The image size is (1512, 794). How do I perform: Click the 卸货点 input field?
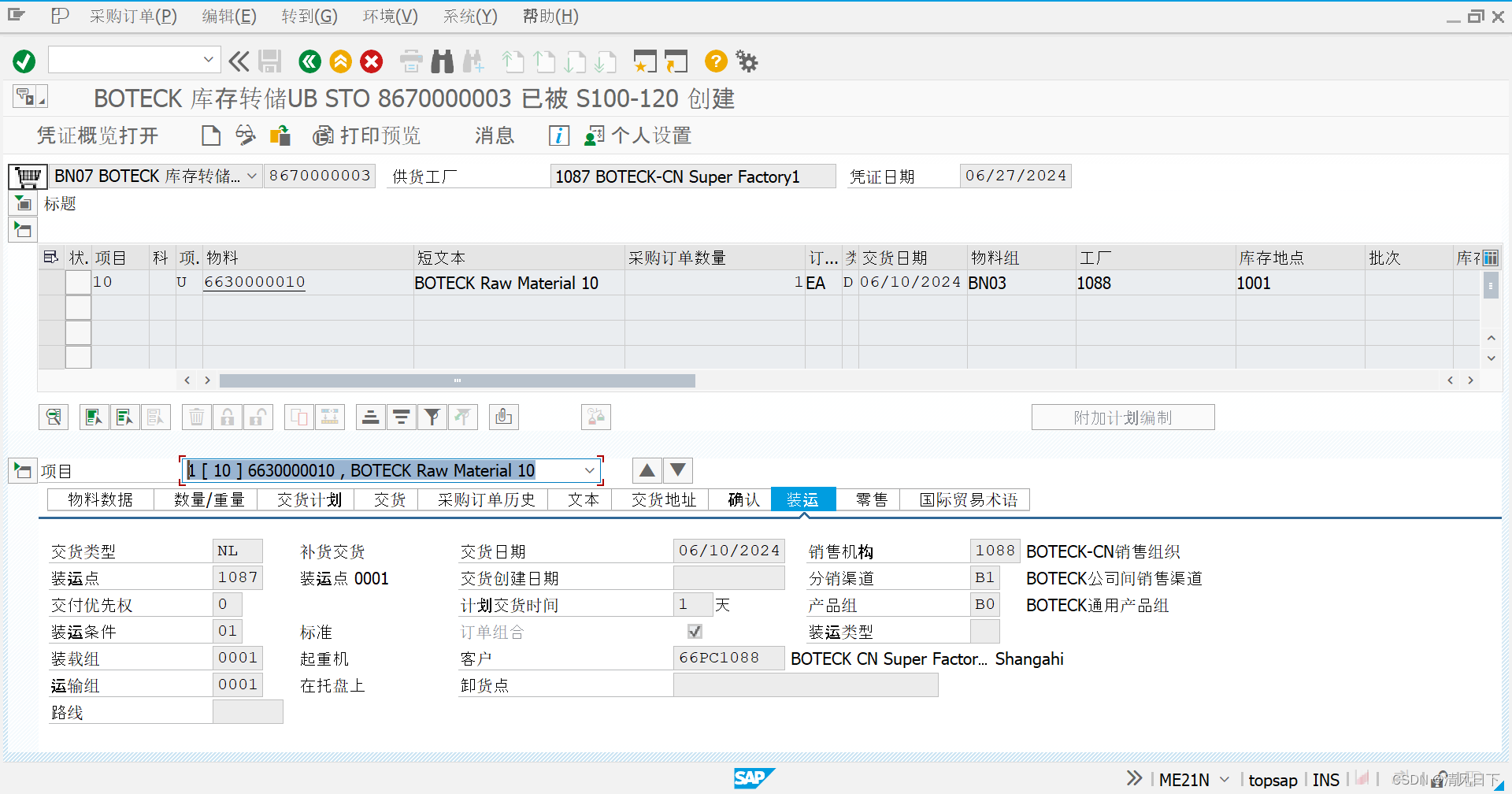pyautogui.click(x=806, y=685)
